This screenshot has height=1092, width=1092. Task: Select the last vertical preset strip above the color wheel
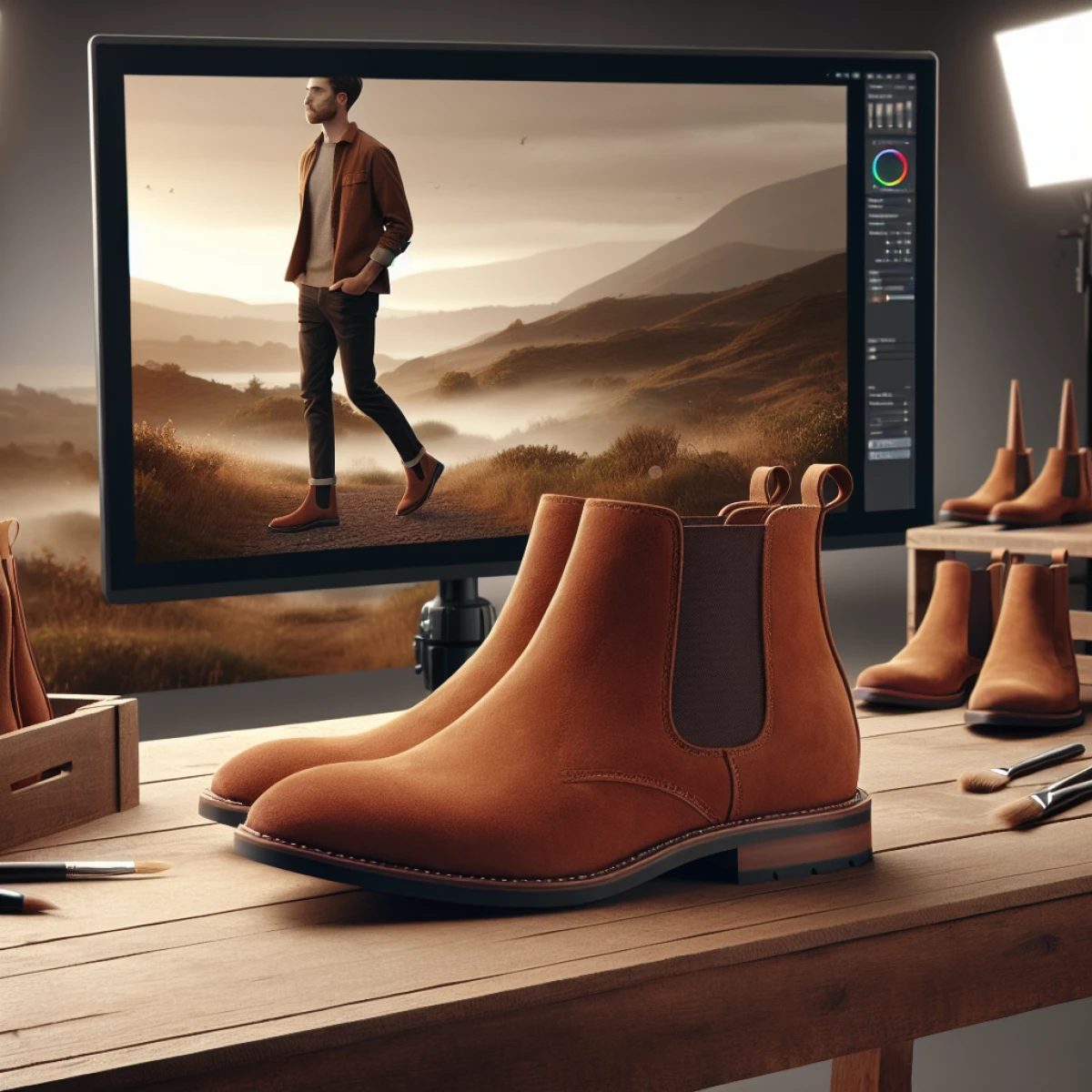click(907, 115)
